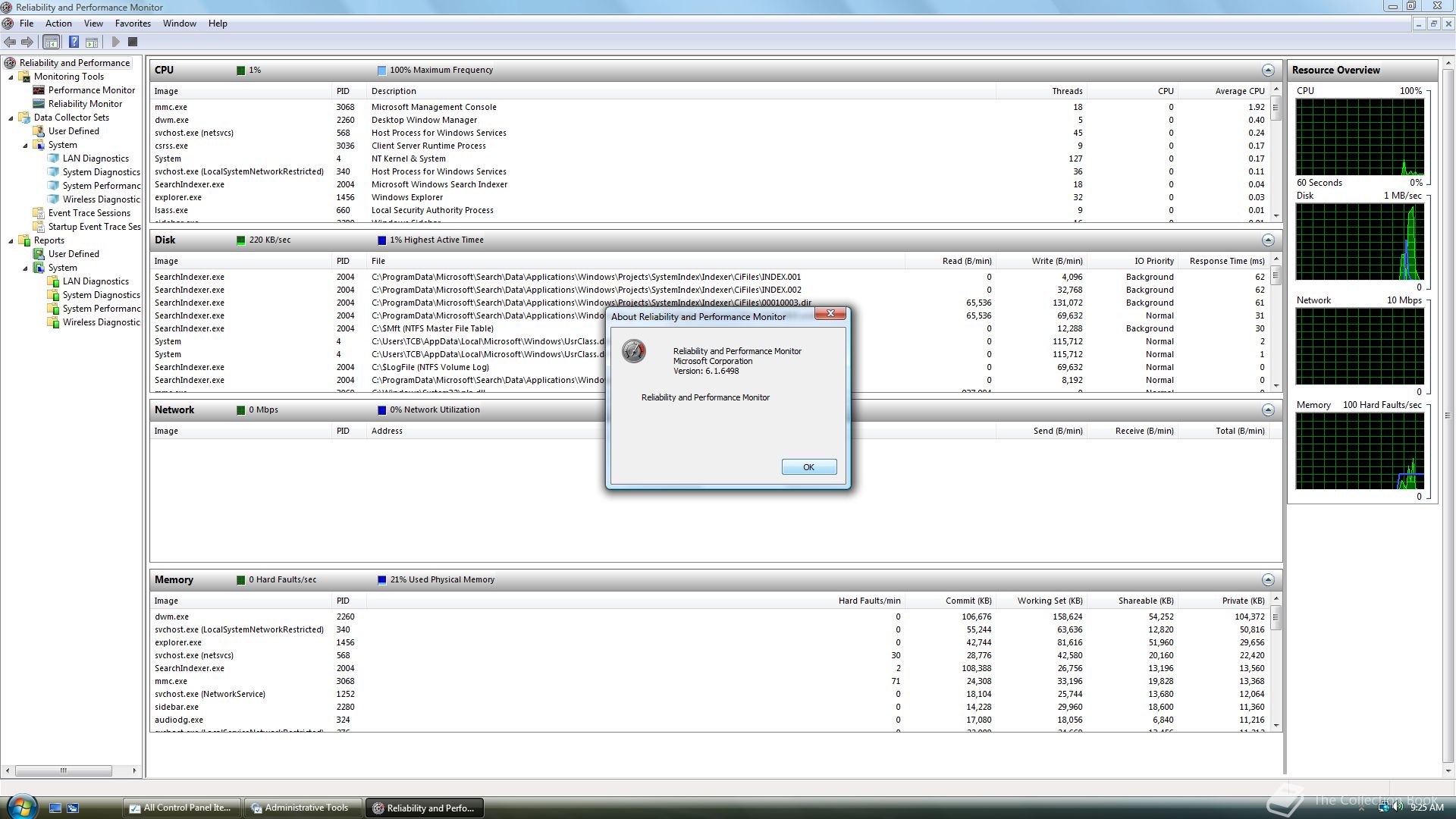Click the System Diagnostics collector set icon

point(54,172)
